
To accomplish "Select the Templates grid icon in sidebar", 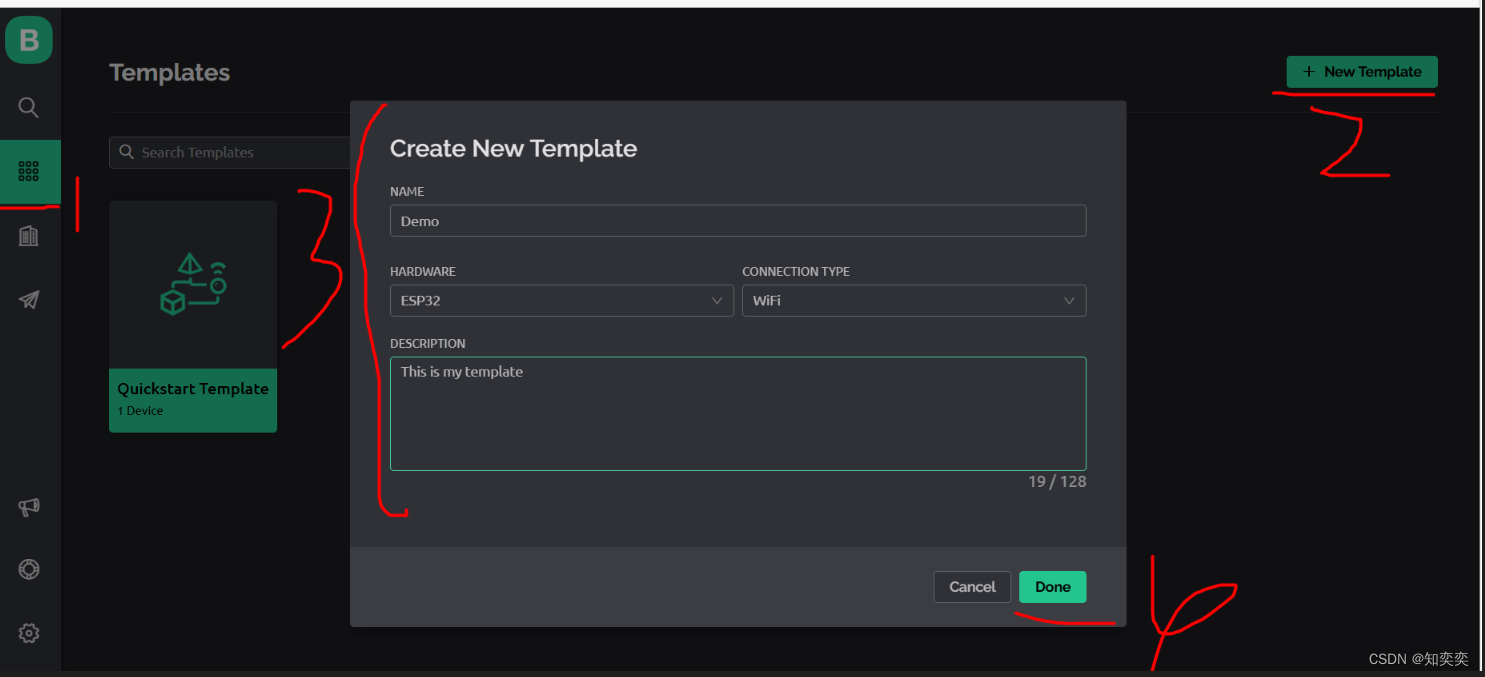I will pyautogui.click(x=29, y=172).
